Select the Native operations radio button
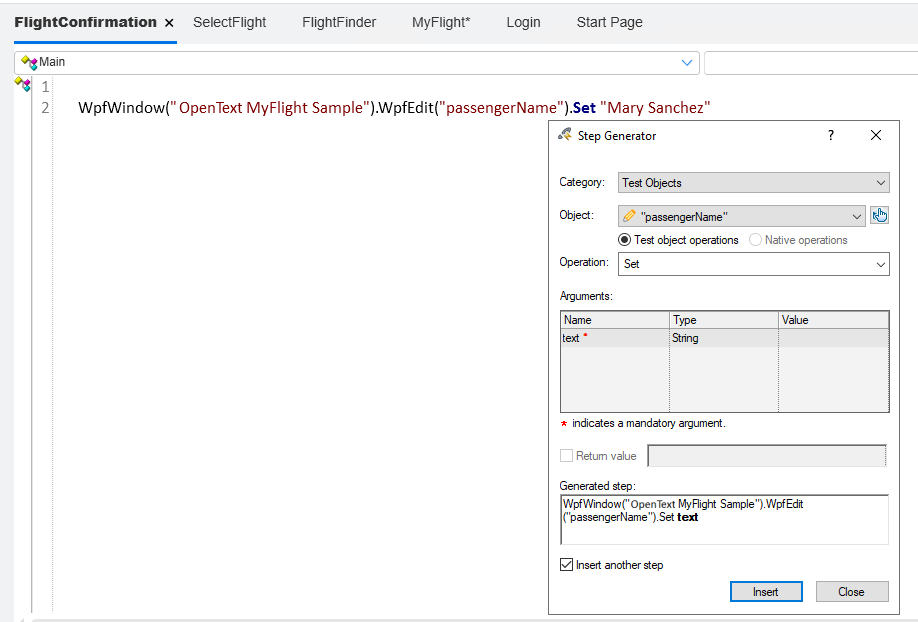The height and width of the screenshot is (622, 918). [x=755, y=240]
